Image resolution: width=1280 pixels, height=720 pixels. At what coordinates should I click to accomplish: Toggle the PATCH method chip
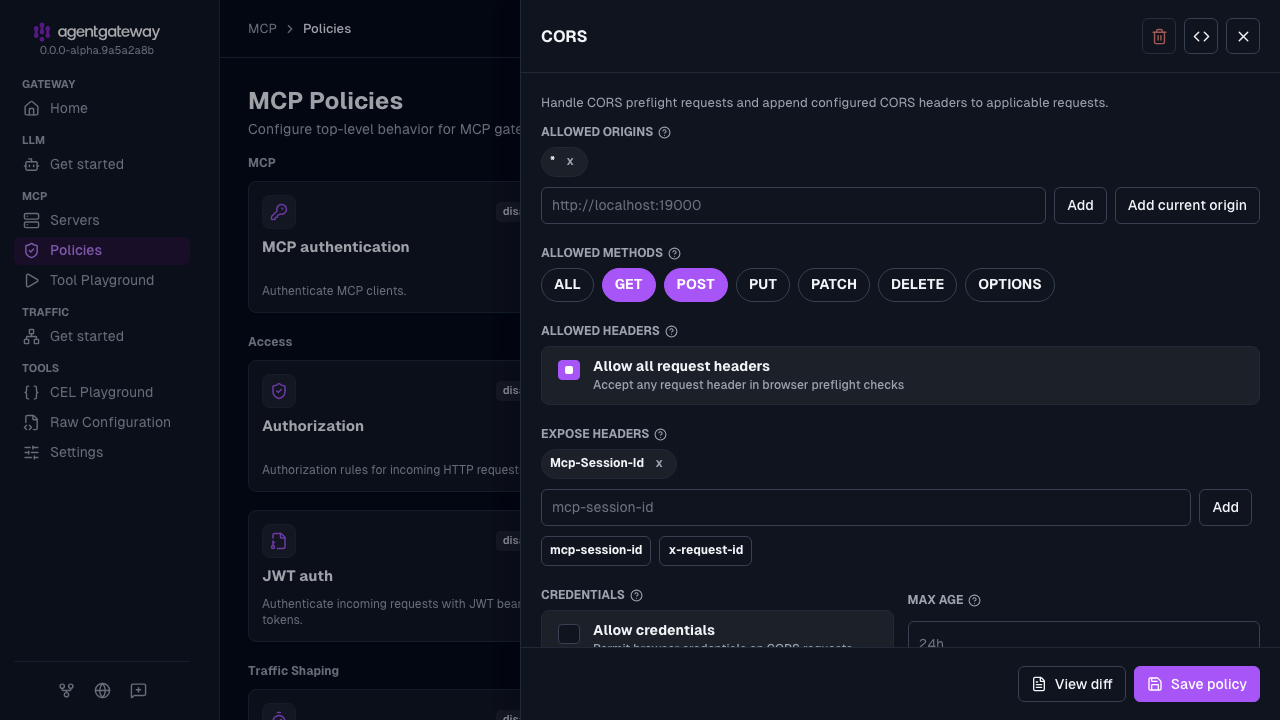coord(834,285)
